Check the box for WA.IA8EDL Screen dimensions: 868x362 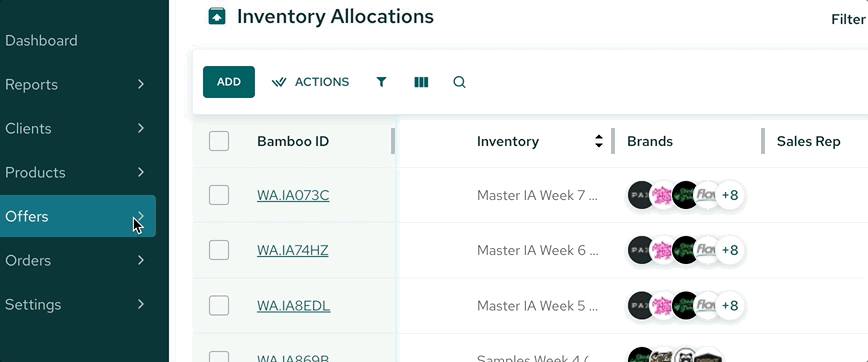tap(219, 306)
